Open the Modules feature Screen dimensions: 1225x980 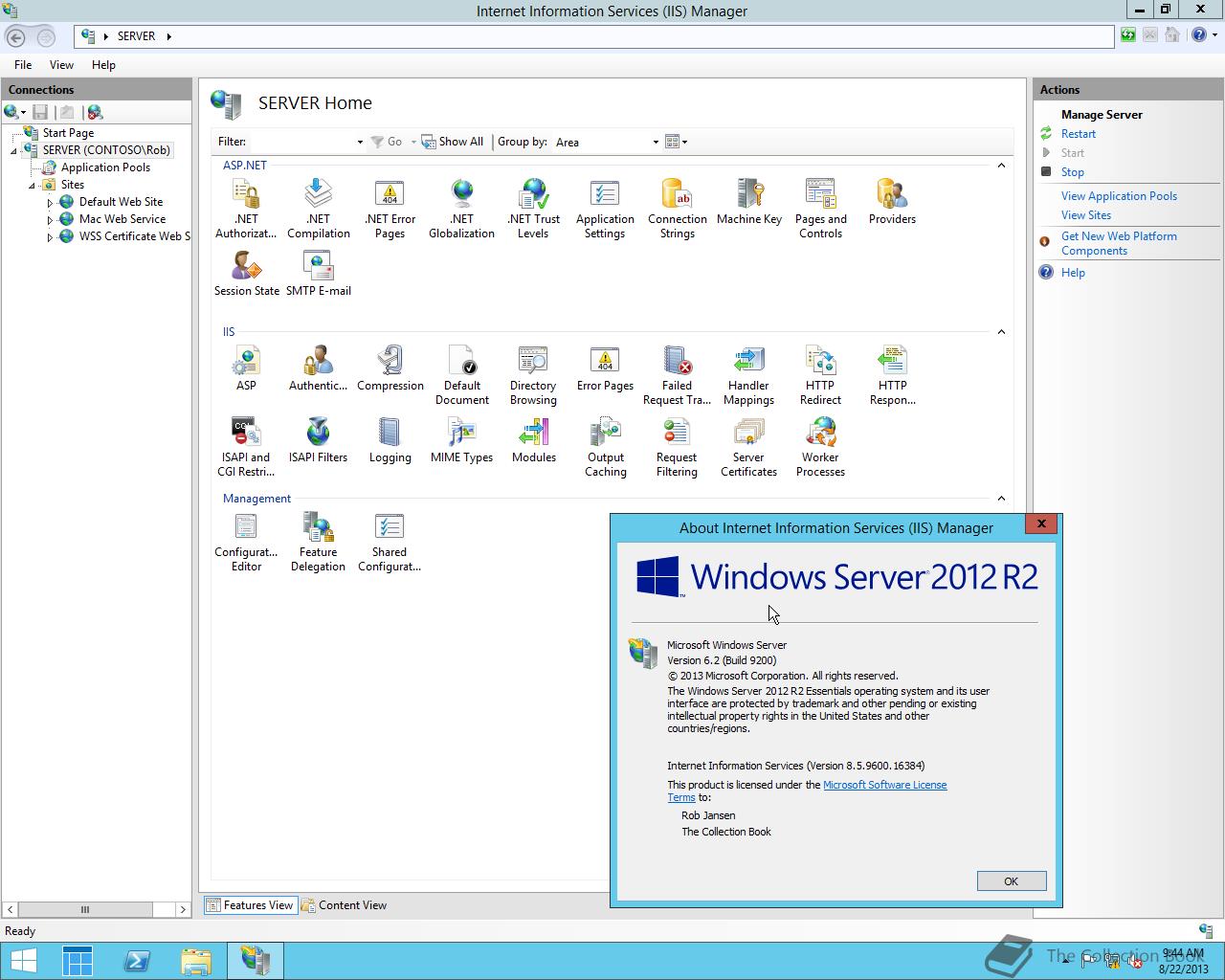[533, 440]
